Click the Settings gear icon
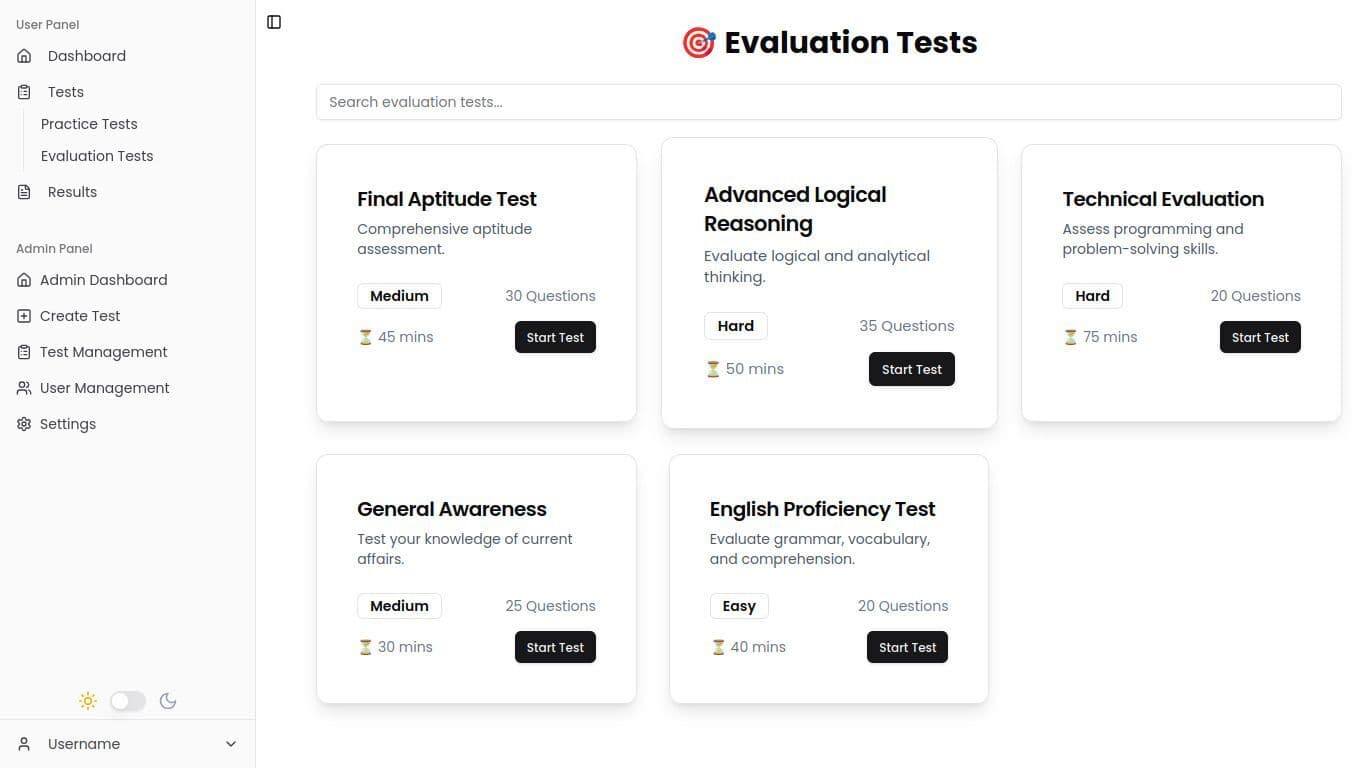Screen dimensions: 1366x768 [x=24, y=424]
